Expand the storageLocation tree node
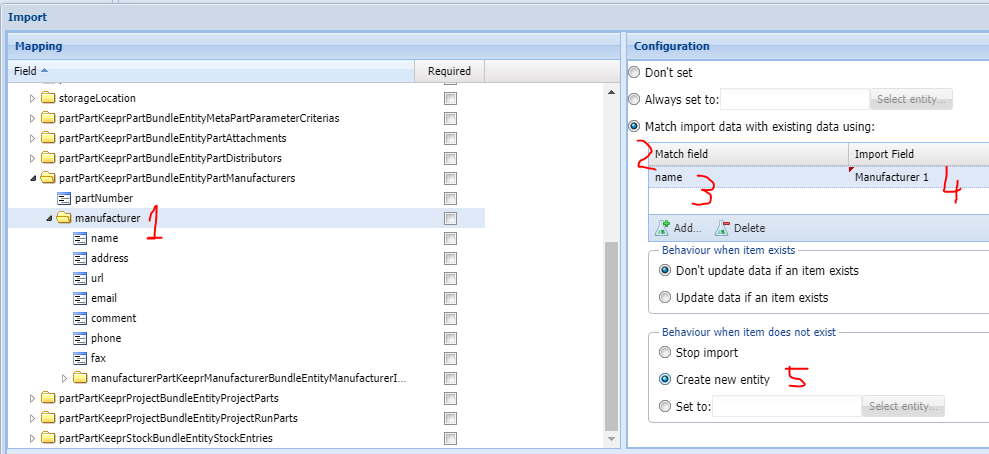The width and height of the screenshot is (989, 454). point(33,98)
